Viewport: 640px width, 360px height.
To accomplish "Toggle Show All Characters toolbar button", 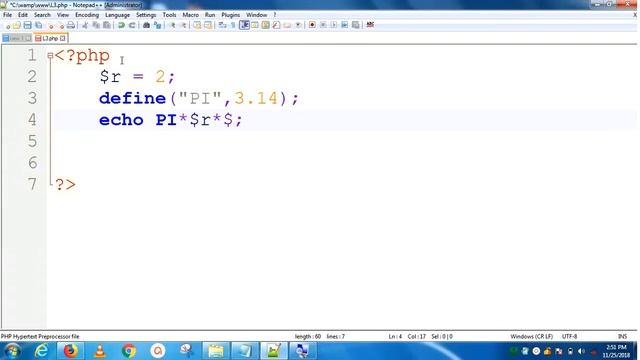I will 233,25.
